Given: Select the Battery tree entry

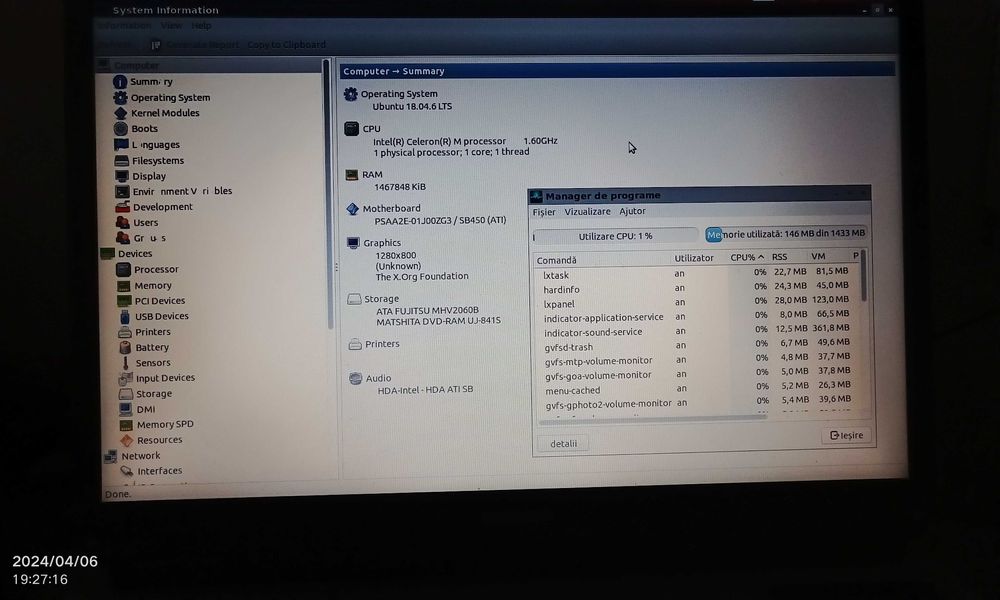Looking at the screenshot, I should tap(152, 348).
